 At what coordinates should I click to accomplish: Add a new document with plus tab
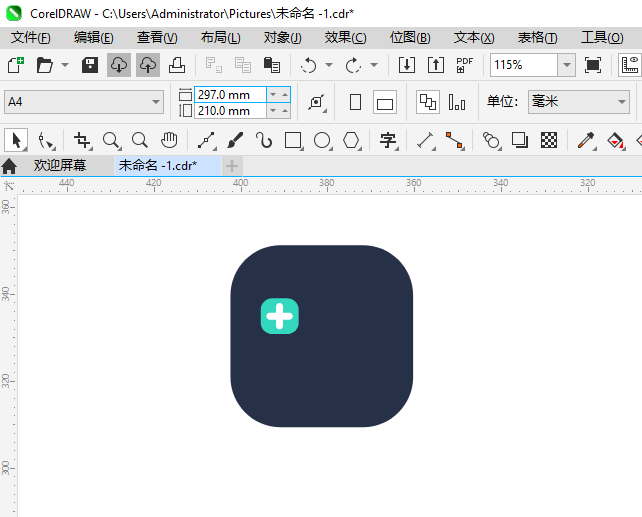pos(232,166)
